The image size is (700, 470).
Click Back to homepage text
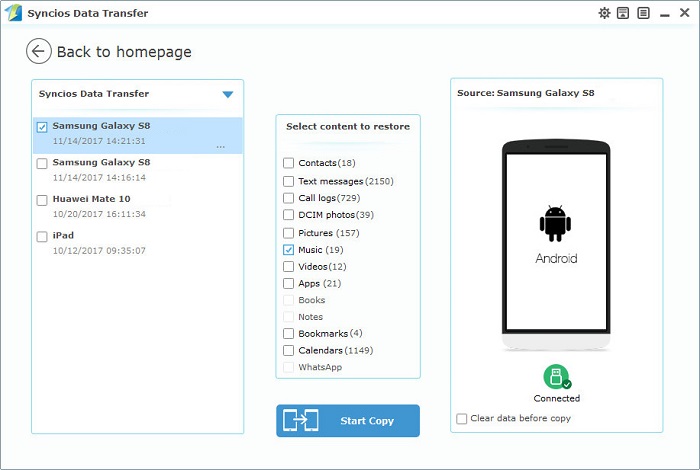tap(124, 52)
